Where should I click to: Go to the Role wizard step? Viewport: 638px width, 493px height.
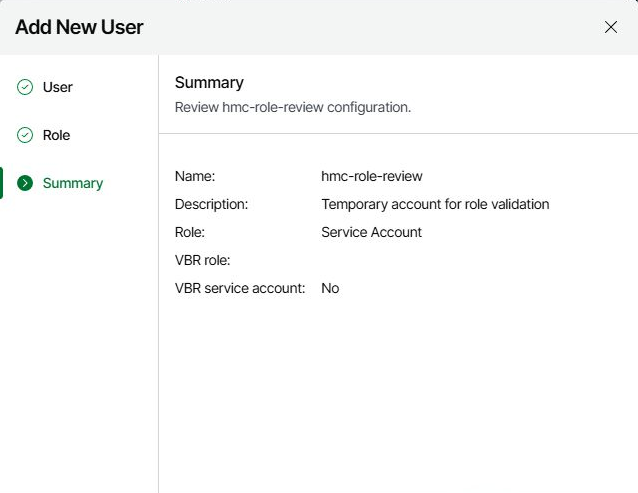57,135
